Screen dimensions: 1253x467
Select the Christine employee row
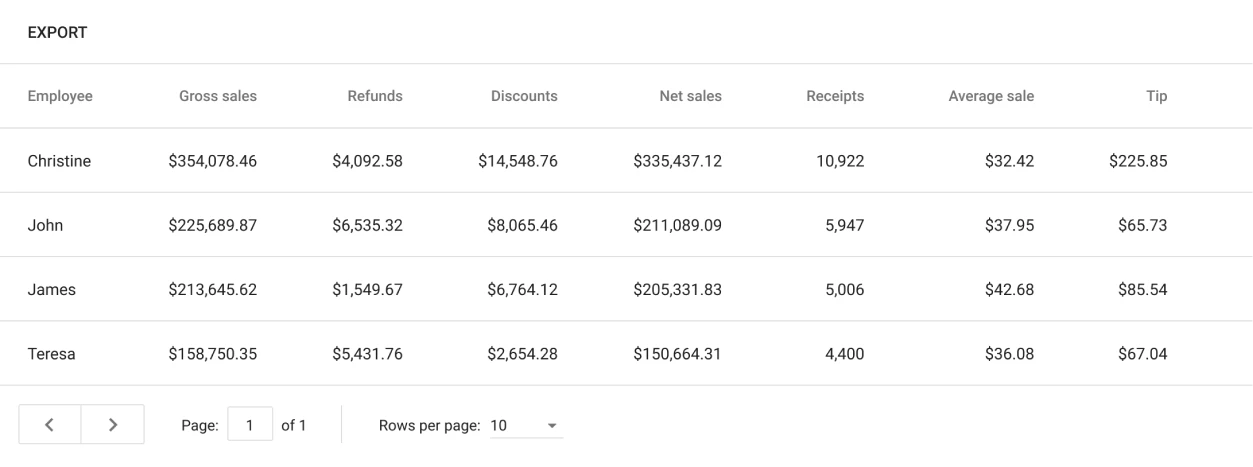(x=59, y=161)
